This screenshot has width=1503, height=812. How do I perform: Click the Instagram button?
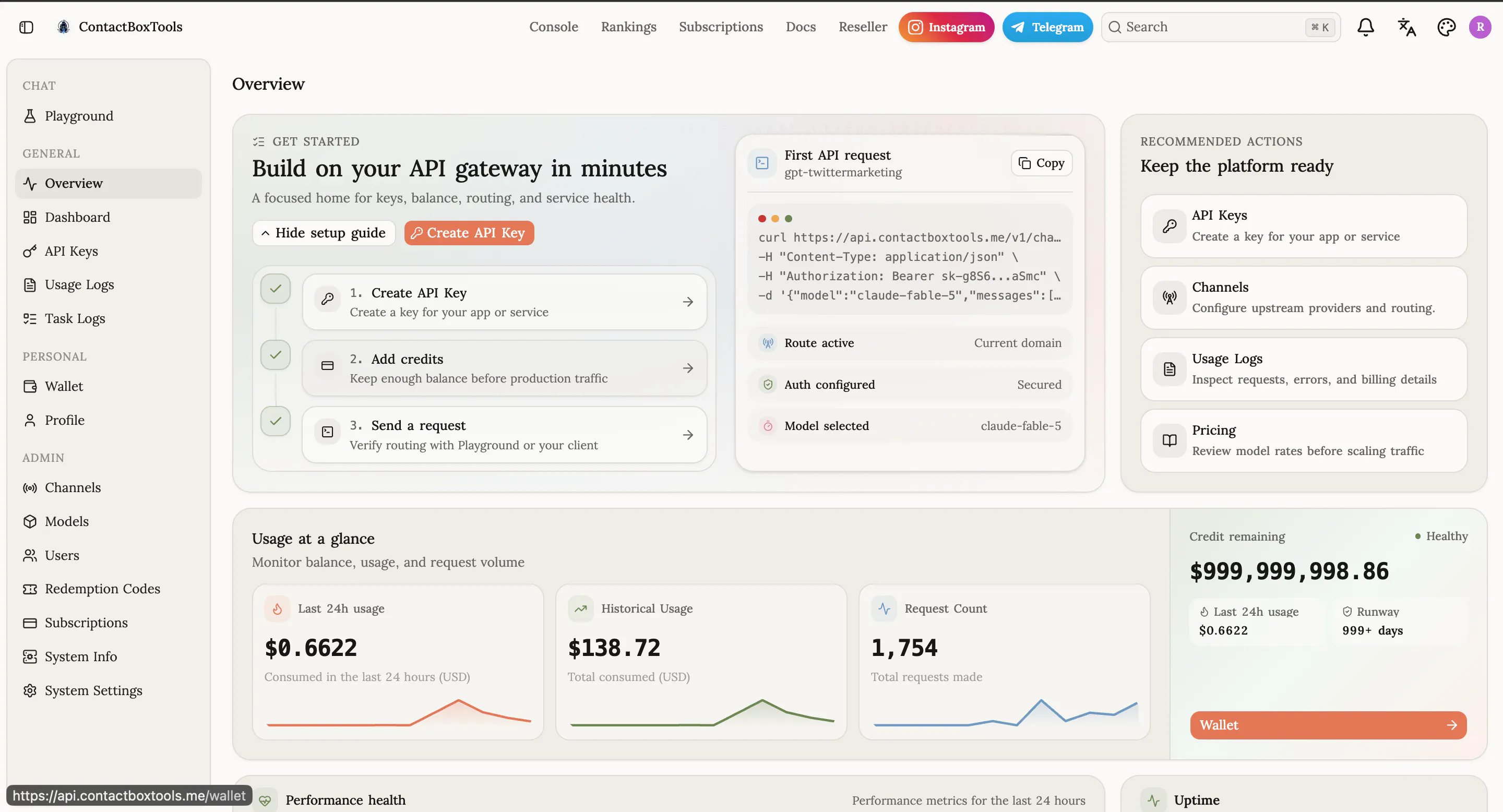[946, 28]
